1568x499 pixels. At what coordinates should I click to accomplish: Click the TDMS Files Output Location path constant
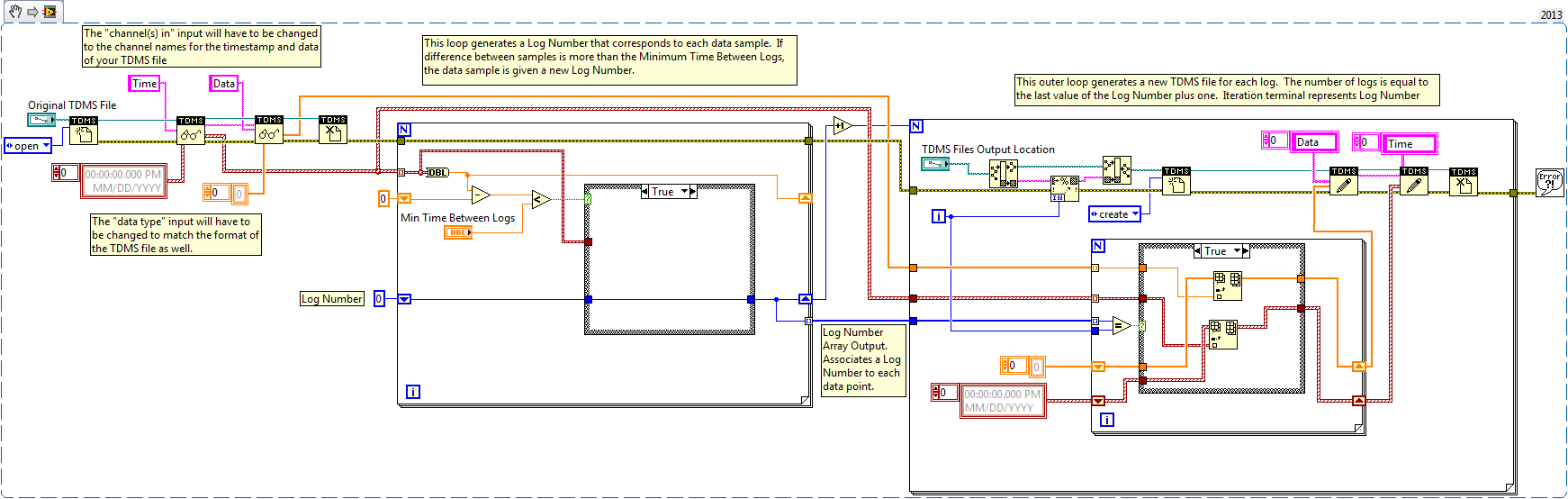935,164
